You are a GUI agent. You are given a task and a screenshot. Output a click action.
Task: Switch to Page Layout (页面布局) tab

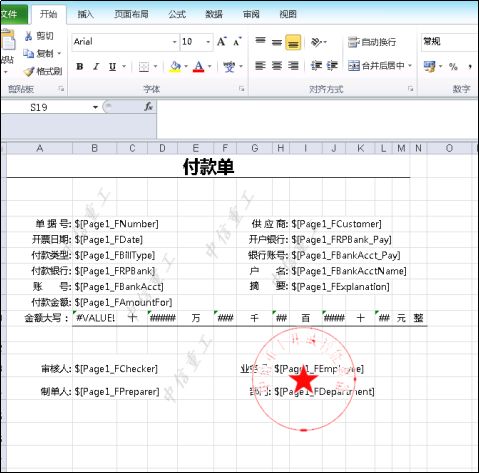pyautogui.click(x=131, y=14)
